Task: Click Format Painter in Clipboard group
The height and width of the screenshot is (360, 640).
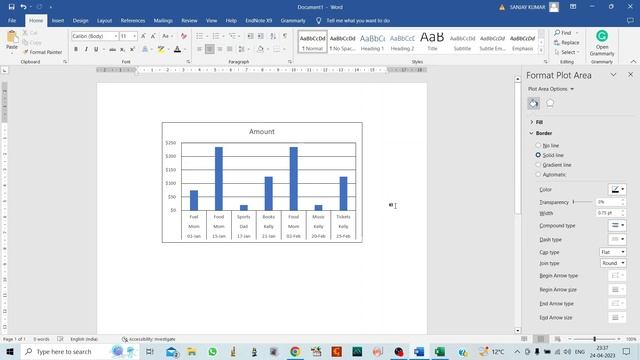Action: pos(42,52)
